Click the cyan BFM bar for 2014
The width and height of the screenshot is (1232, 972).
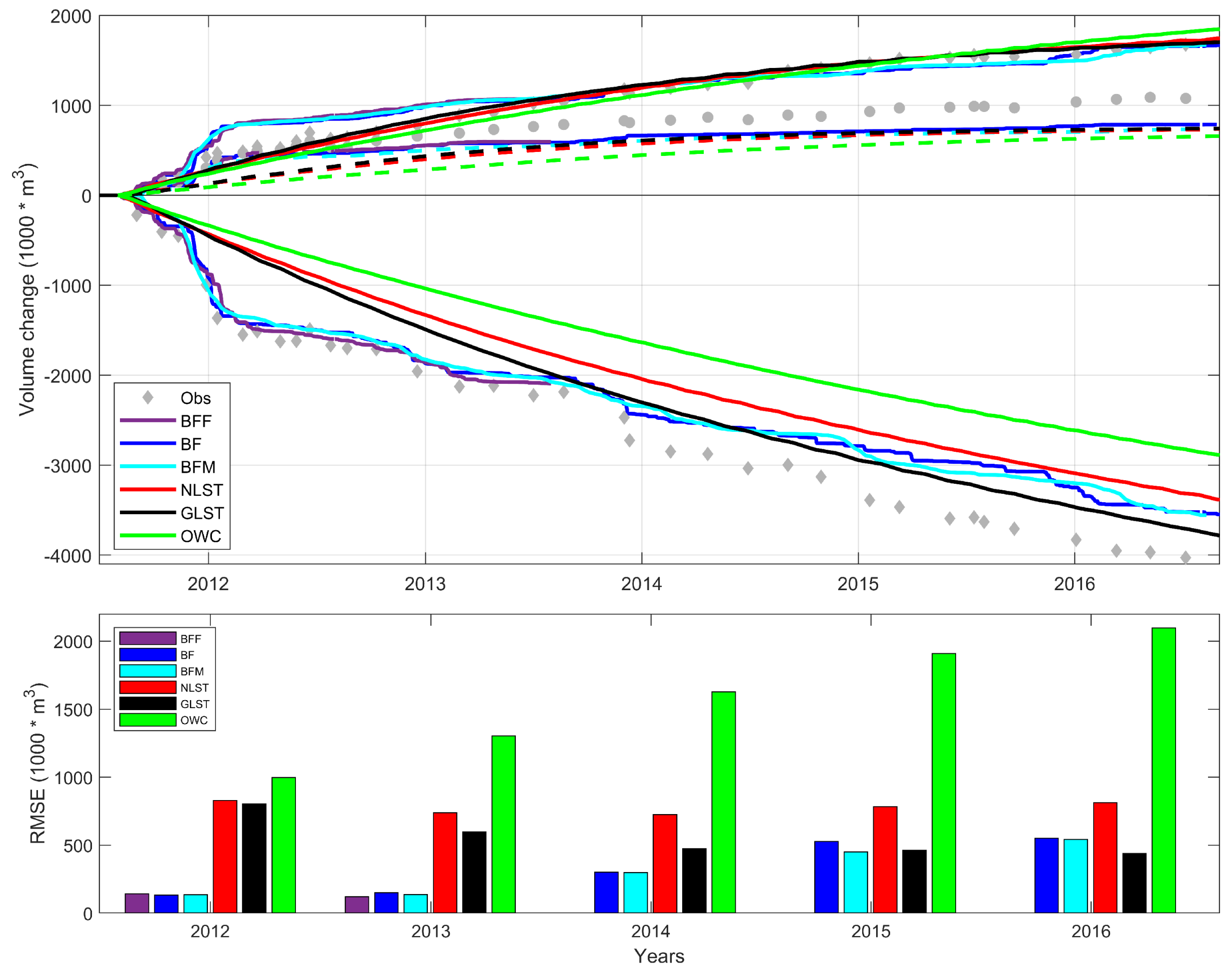click(x=636, y=892)
